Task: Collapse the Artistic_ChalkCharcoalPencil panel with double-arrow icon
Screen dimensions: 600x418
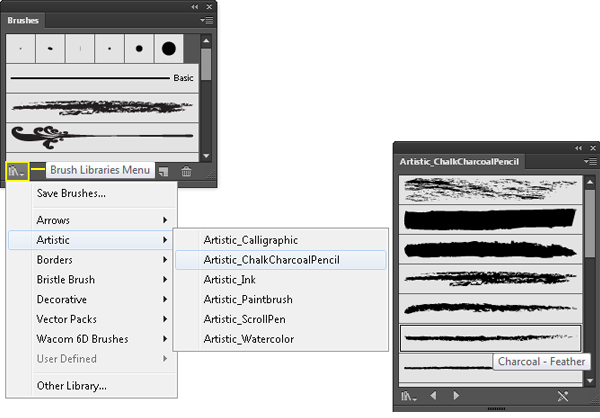Action: 579,148
